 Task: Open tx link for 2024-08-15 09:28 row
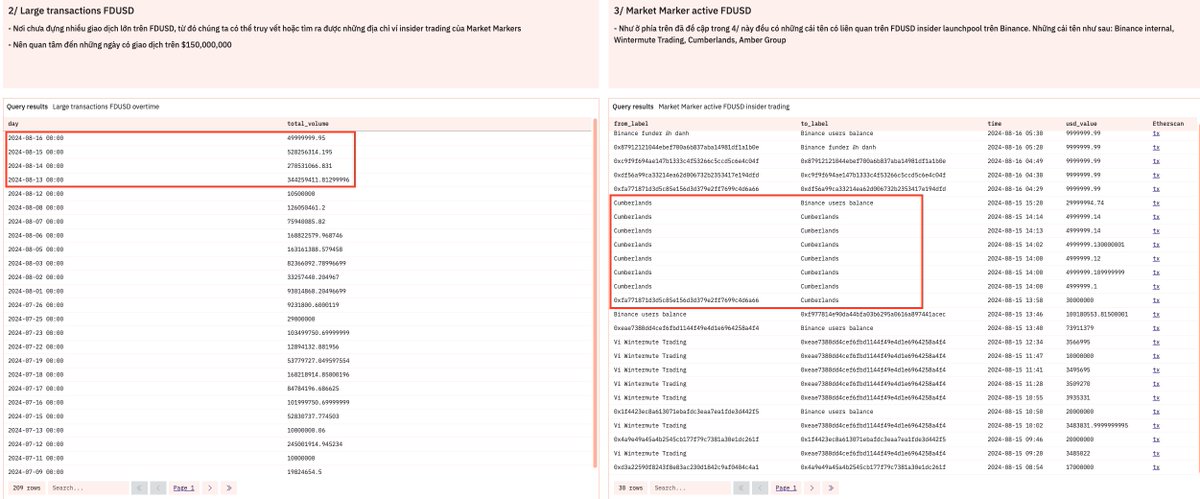(x=1156, y=453)
